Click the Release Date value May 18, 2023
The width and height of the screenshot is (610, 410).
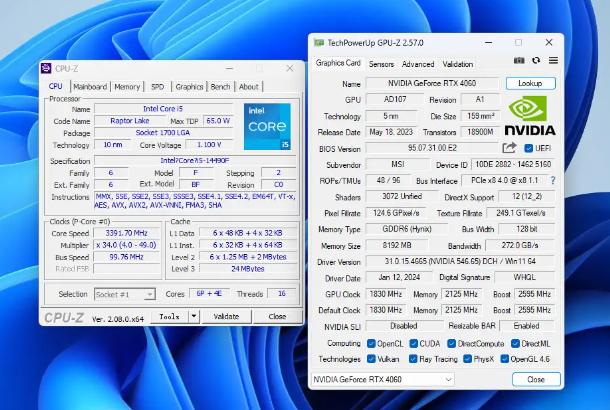point(391,132)
